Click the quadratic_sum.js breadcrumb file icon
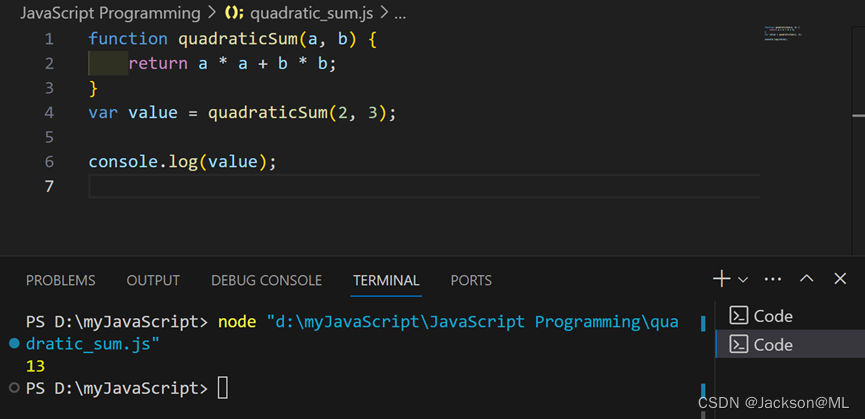Viewport: 865px width, 419px height. (x=234, y=14)
